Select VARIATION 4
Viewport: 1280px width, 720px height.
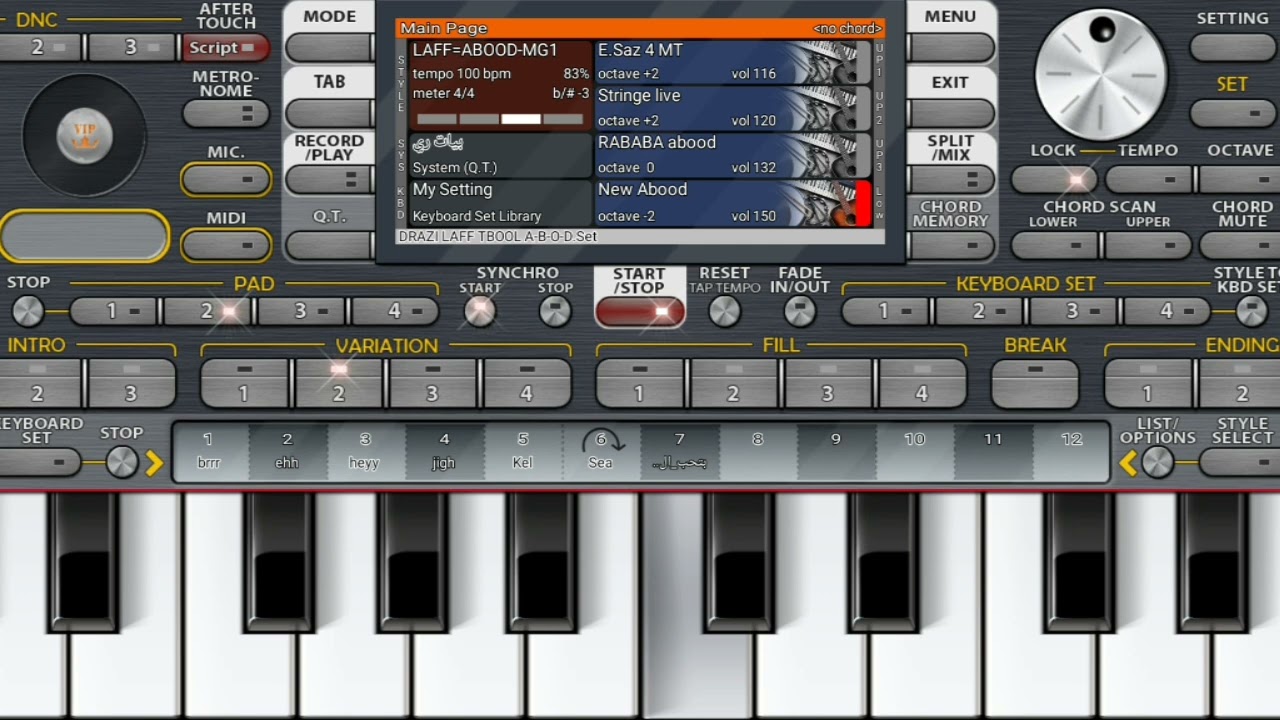526,383
